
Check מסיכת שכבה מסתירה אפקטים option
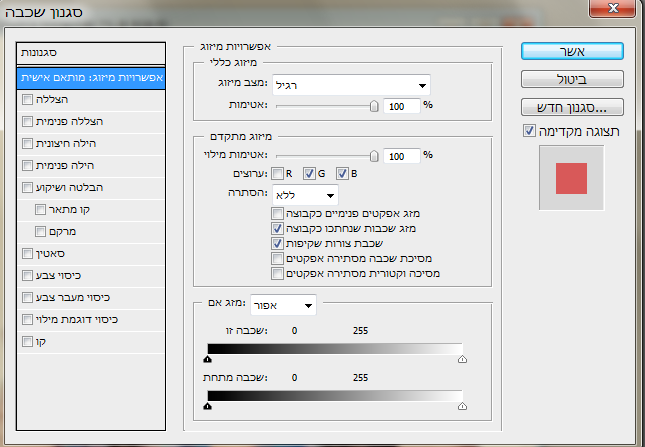click(x=278, y=258)
